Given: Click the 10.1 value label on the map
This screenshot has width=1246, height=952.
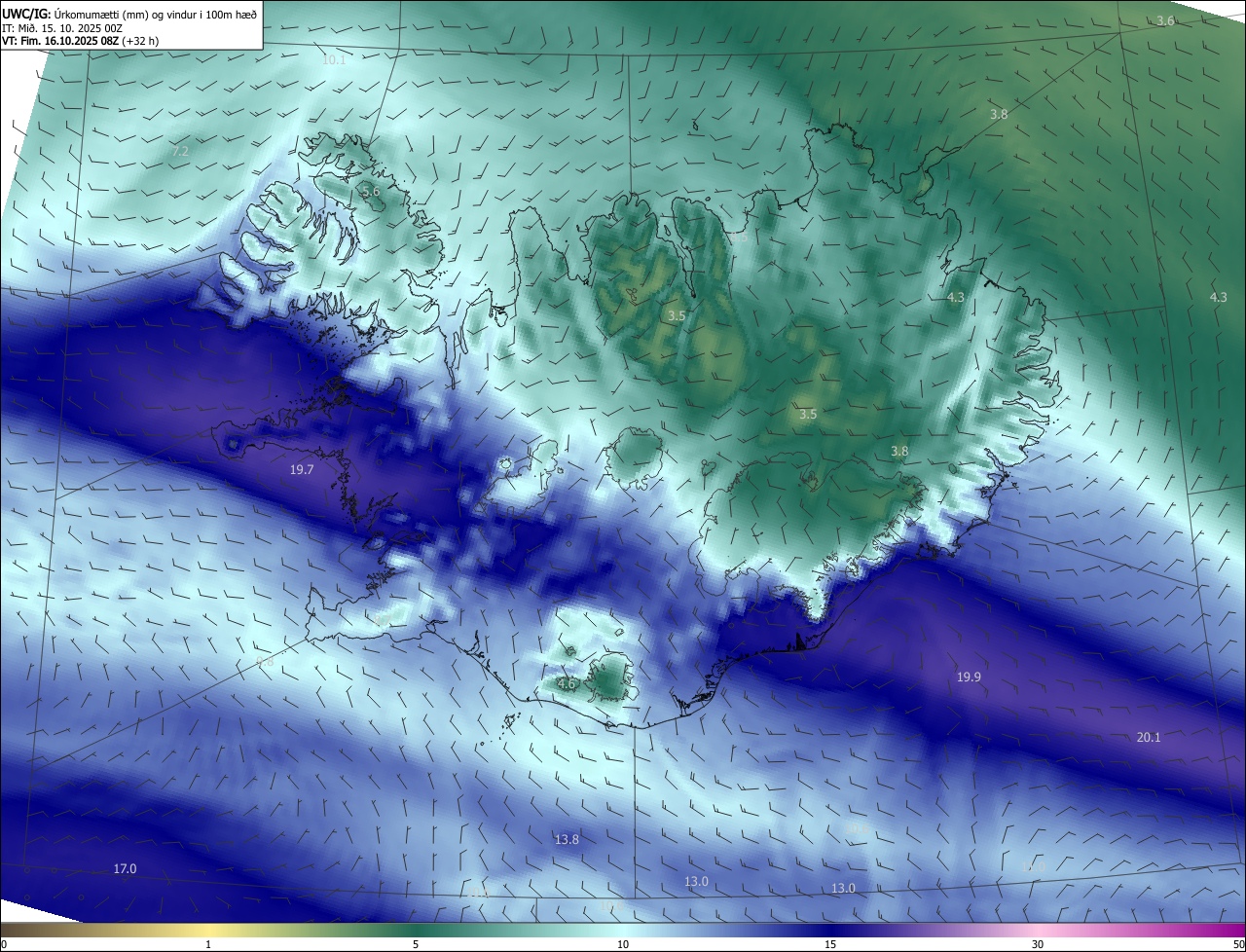Looking at the screenshot, I should (x=334, y=60).
